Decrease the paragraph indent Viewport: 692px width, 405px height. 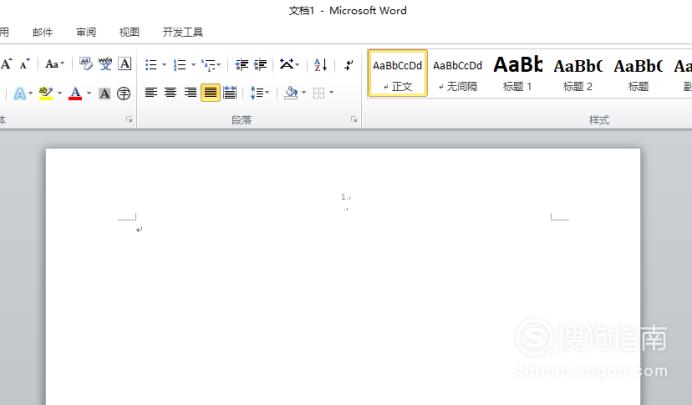pos(241,65)
